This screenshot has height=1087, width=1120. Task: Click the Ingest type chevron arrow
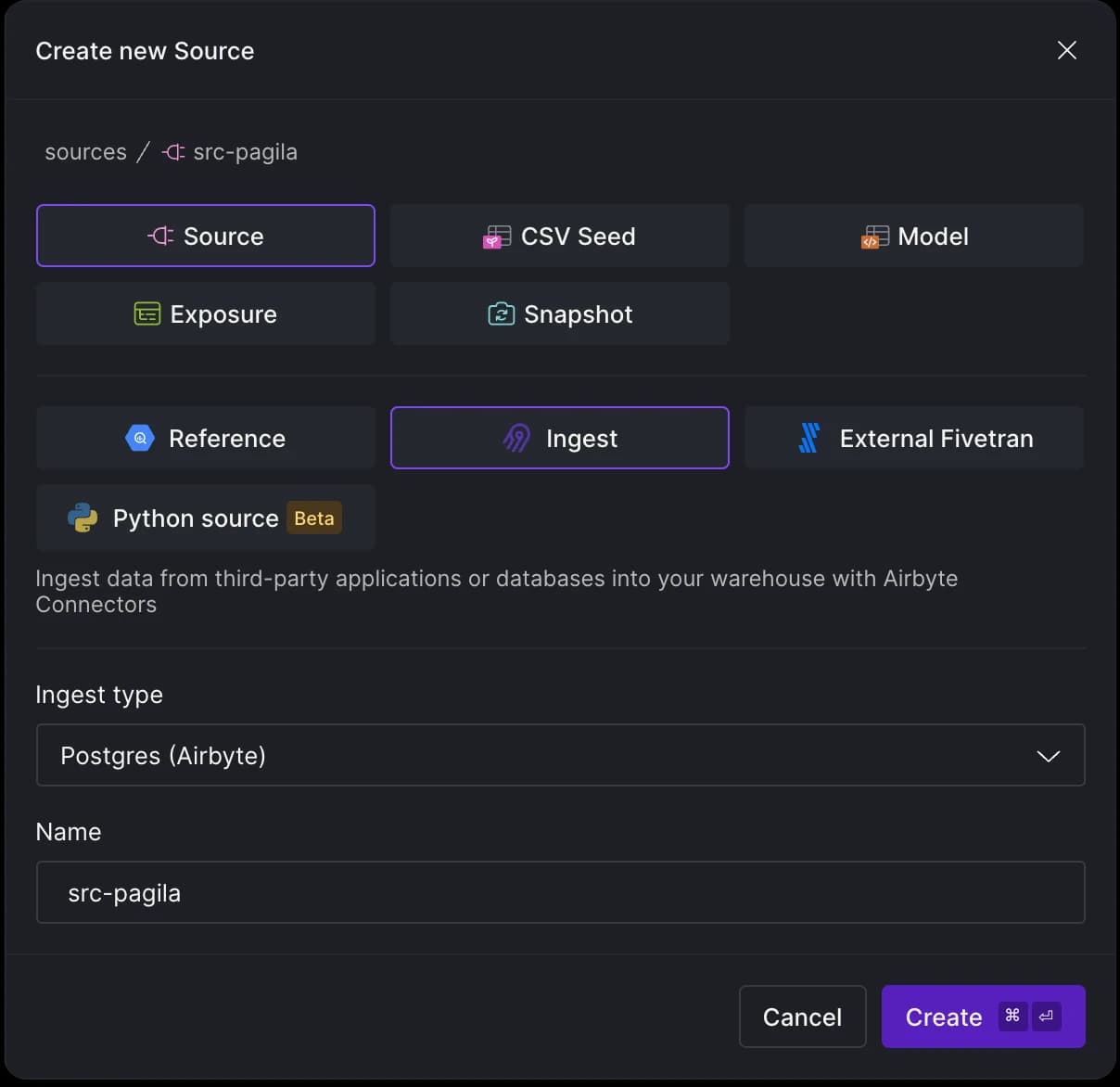[x=1048, y=756]
